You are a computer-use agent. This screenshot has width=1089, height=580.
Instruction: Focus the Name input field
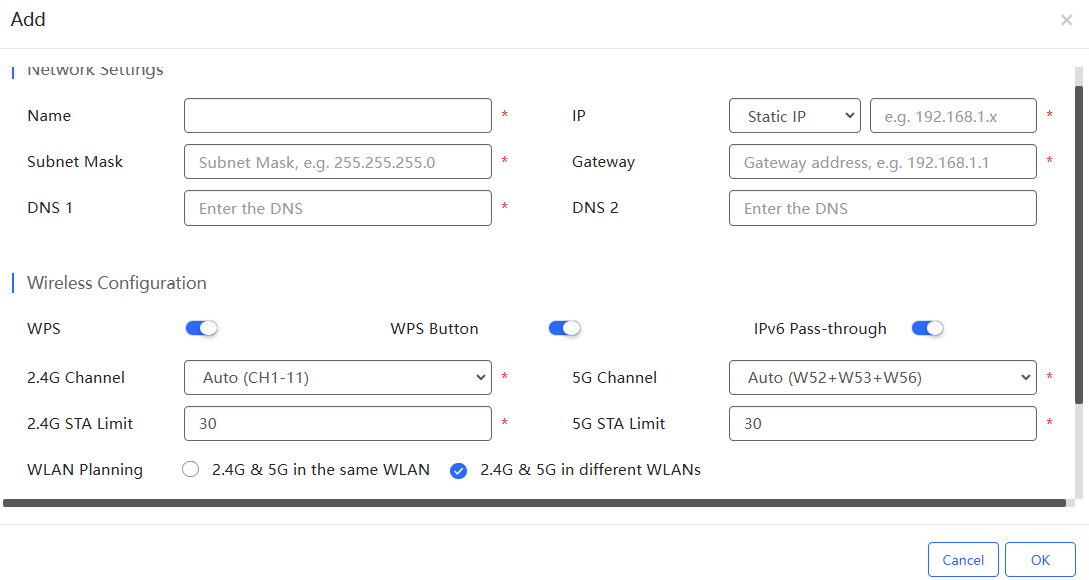(x=338, y=116)
